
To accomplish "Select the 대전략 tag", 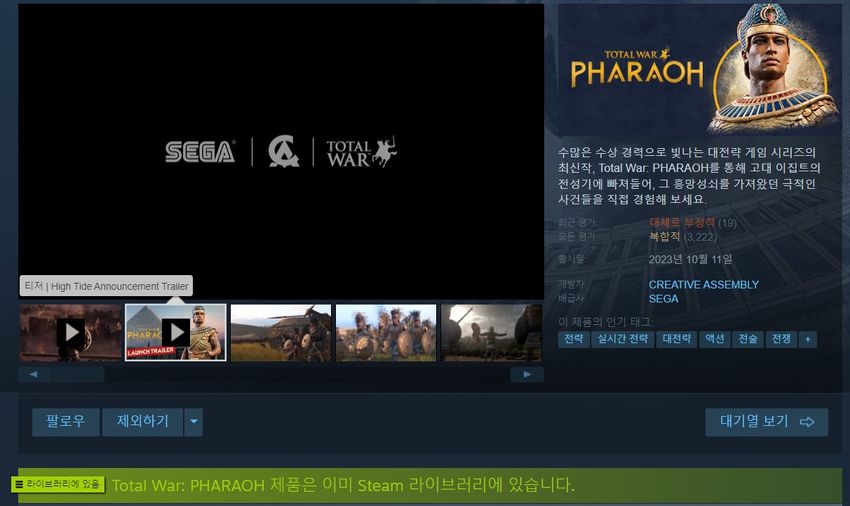I will [x=677, y=339].
